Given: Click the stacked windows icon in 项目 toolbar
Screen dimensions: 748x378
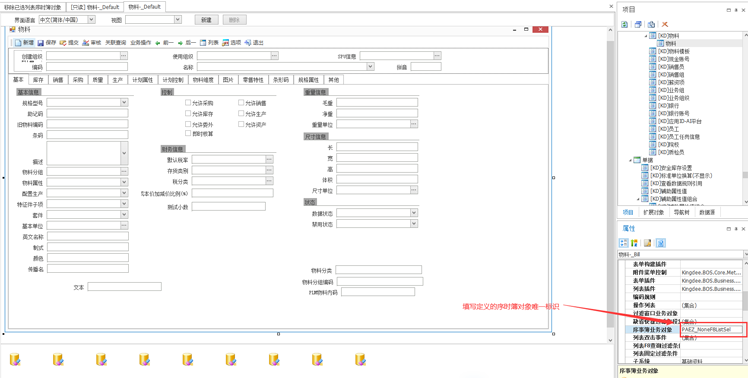Looking at the screenshot, I should click(x=638, y=24).
